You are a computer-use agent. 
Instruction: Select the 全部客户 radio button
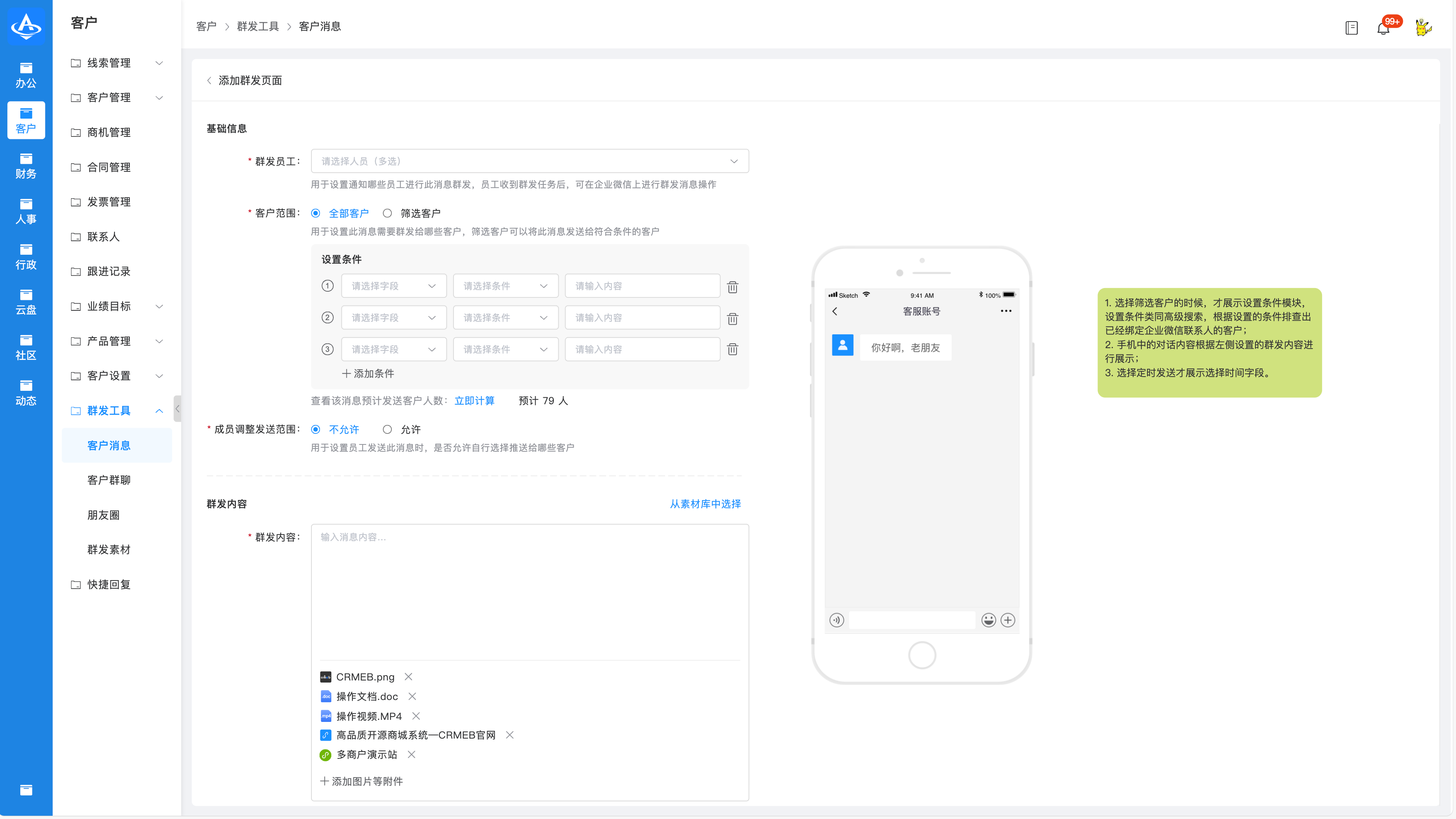tap(316, 213)
